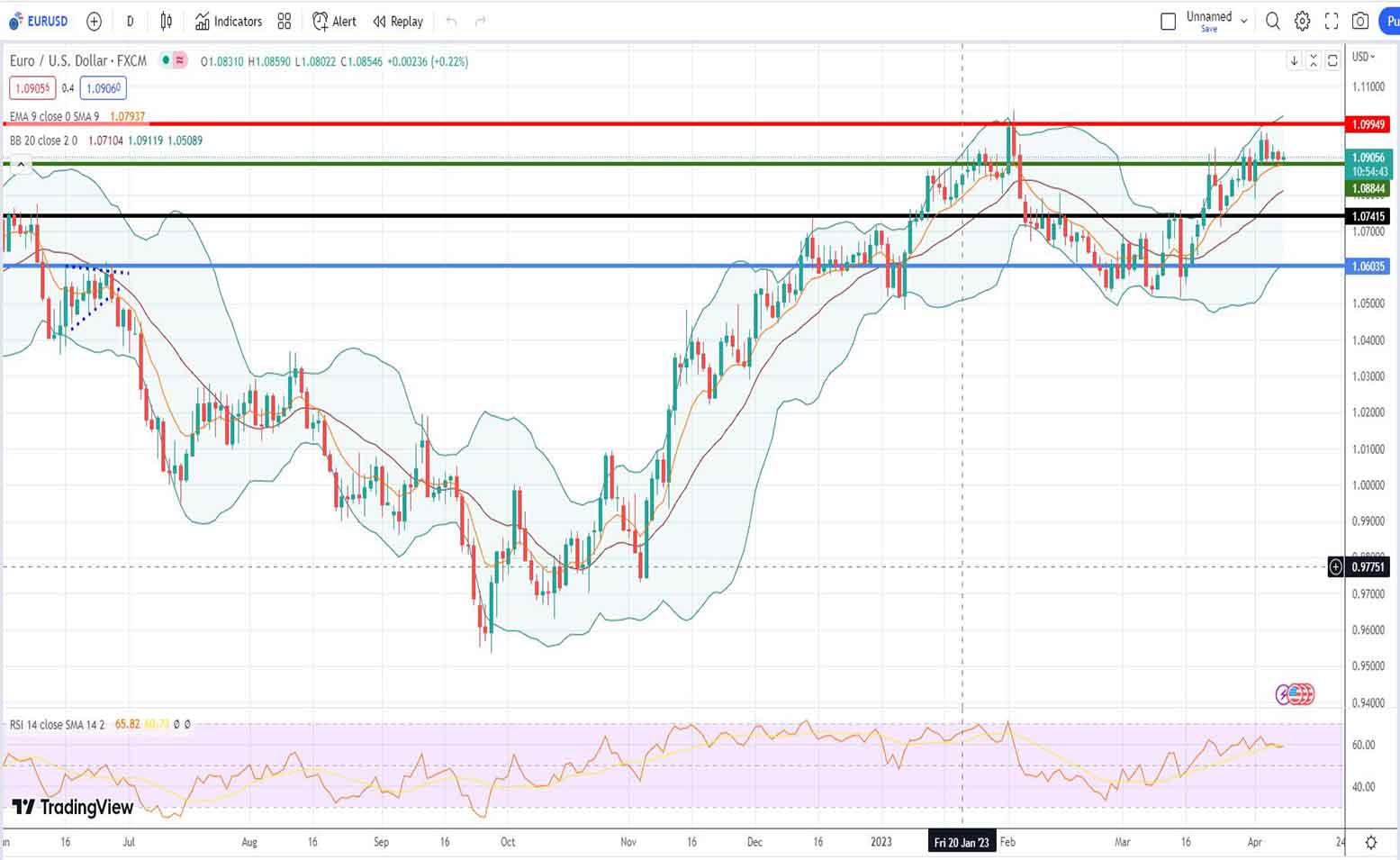Open the indicator templates grid icon

[285, 21]
